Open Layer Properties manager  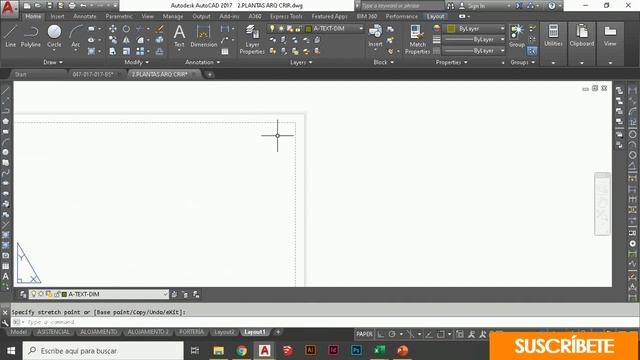click(252, 39)
